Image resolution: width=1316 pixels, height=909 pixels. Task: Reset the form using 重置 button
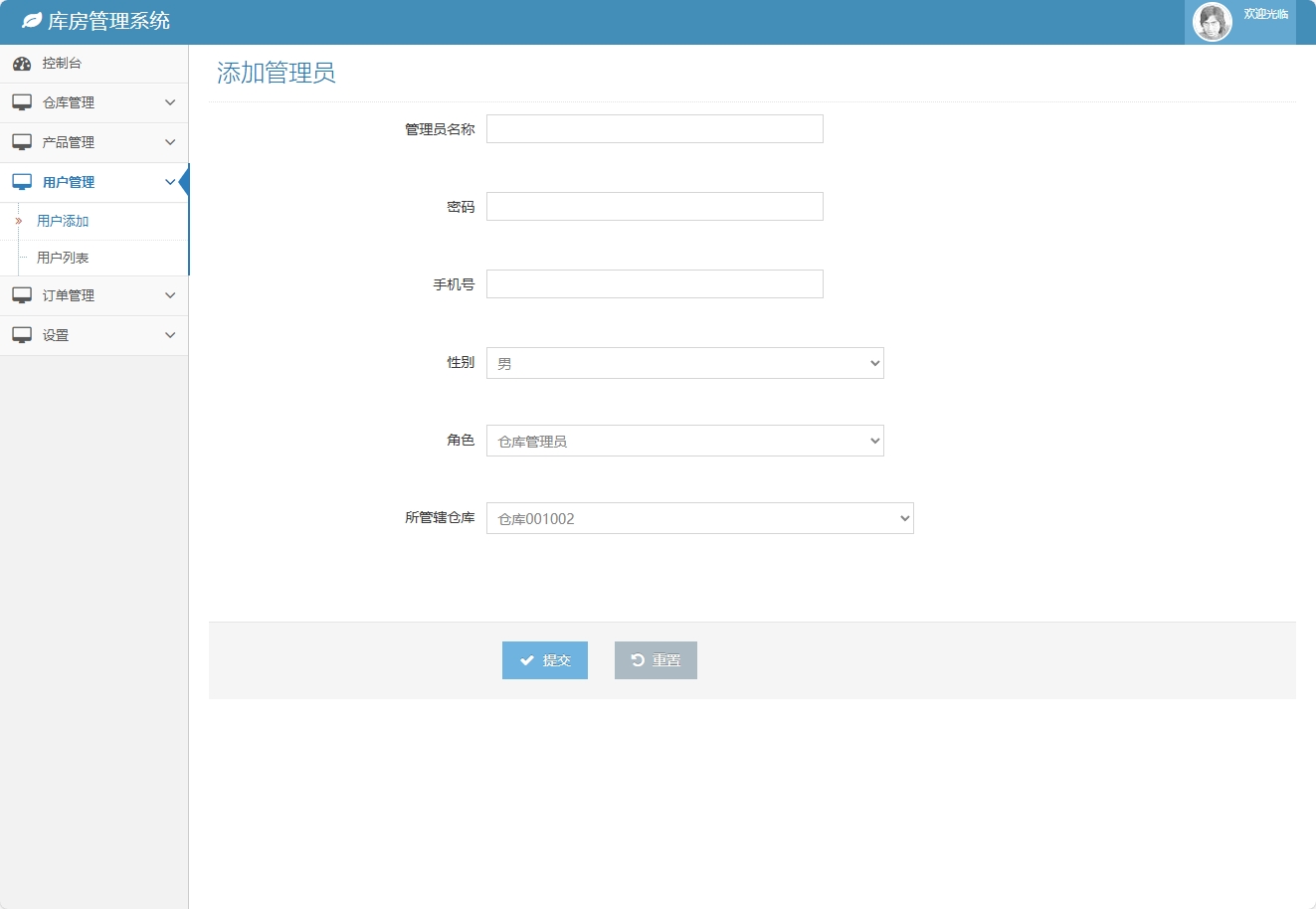point(656,659)
